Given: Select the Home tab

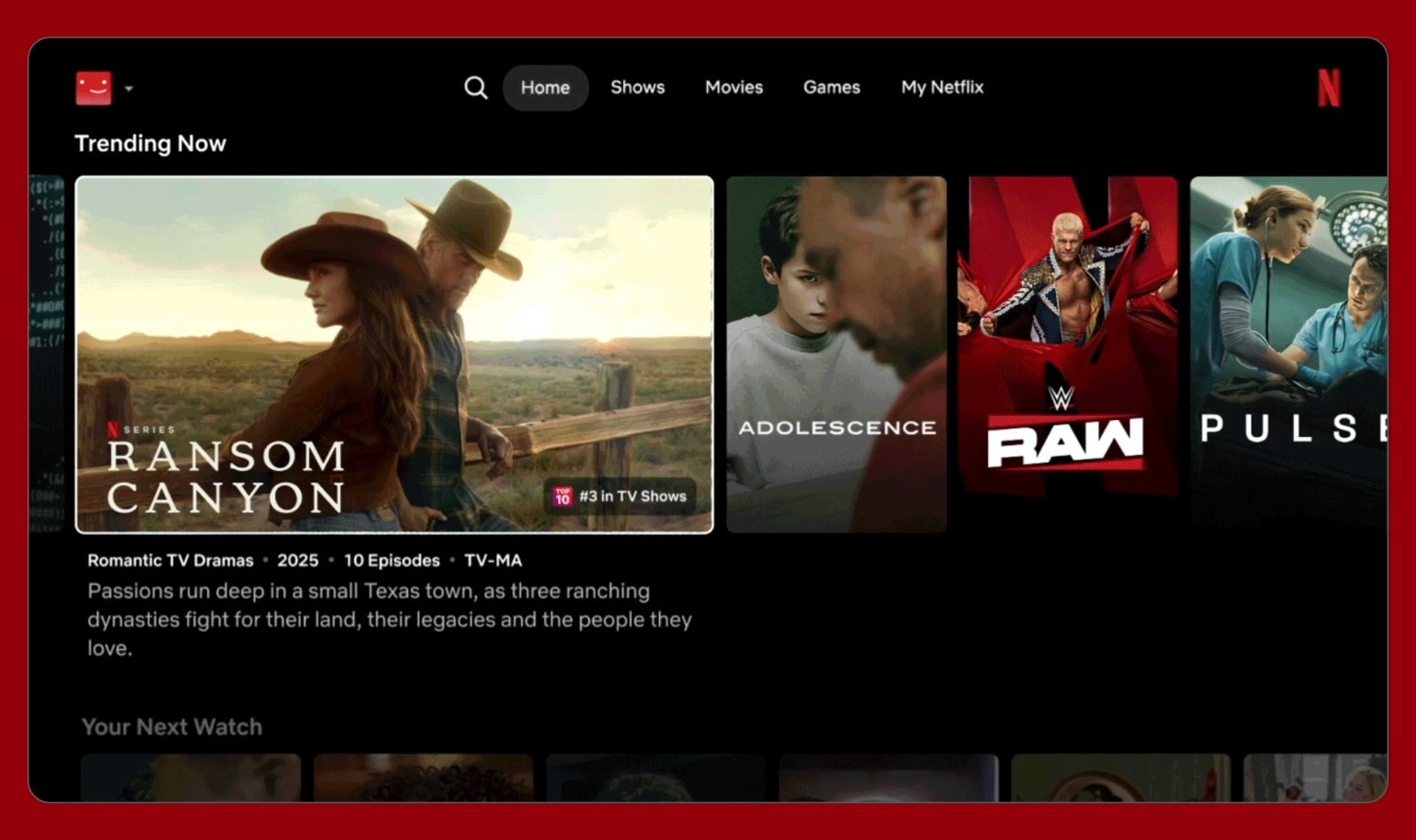Looking at the screenshot, I should tap(546, 88).
